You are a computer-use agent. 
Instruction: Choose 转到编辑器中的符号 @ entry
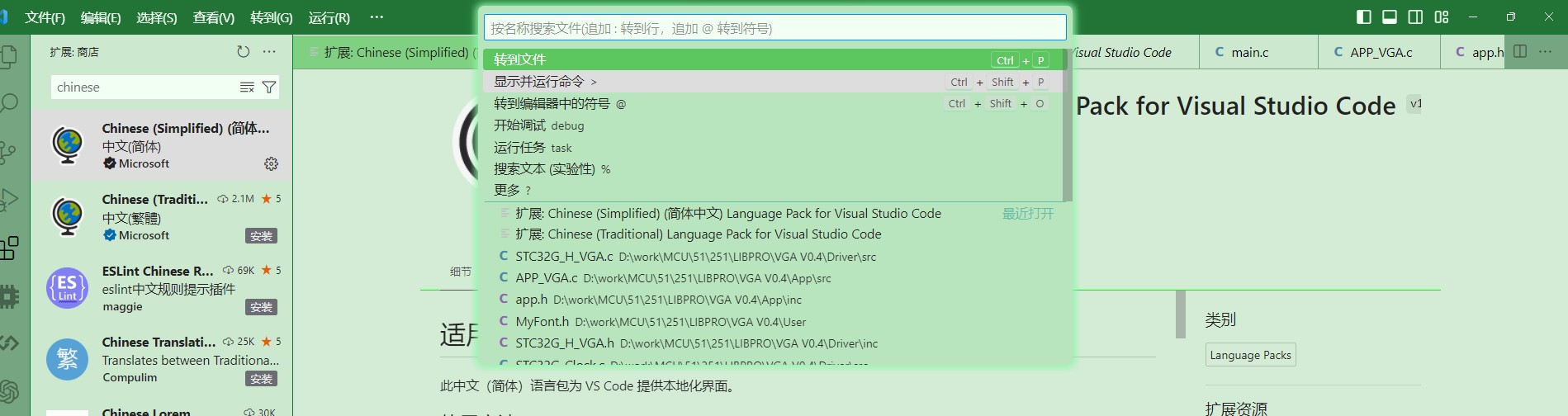(x=774, y=103)
